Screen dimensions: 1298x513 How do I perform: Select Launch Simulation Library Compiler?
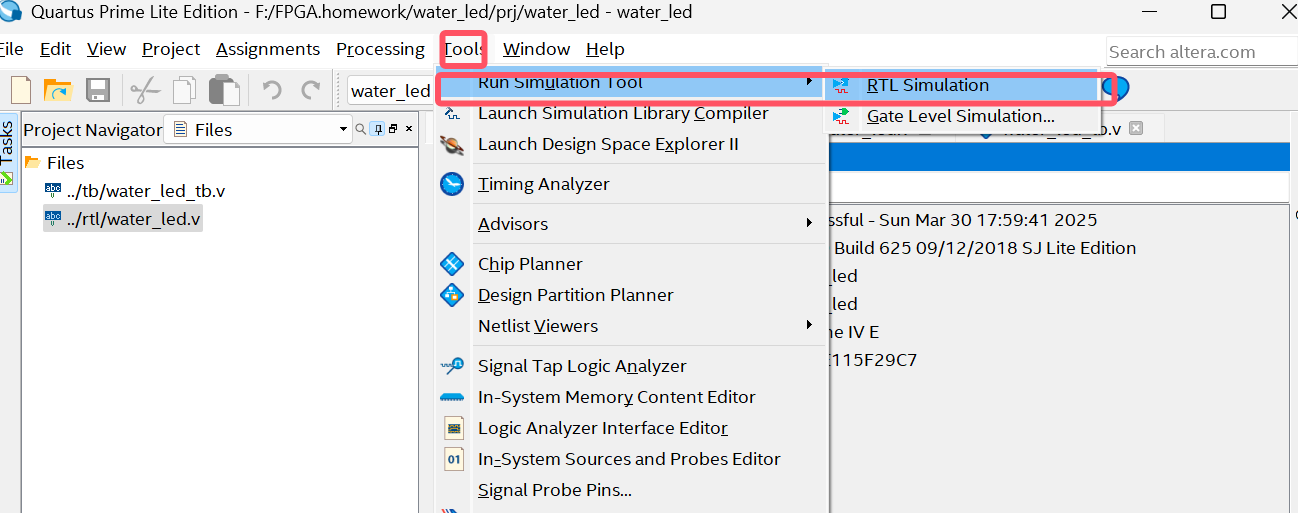click(623, 114)
